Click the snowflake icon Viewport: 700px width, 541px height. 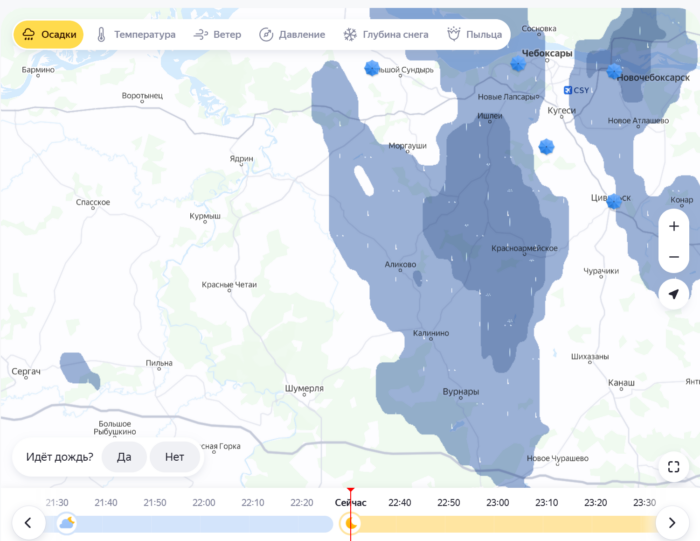click(x=350, y=34)
